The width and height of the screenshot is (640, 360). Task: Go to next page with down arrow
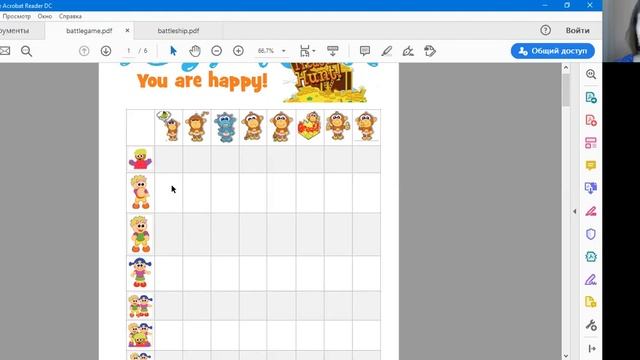[106, 51]
